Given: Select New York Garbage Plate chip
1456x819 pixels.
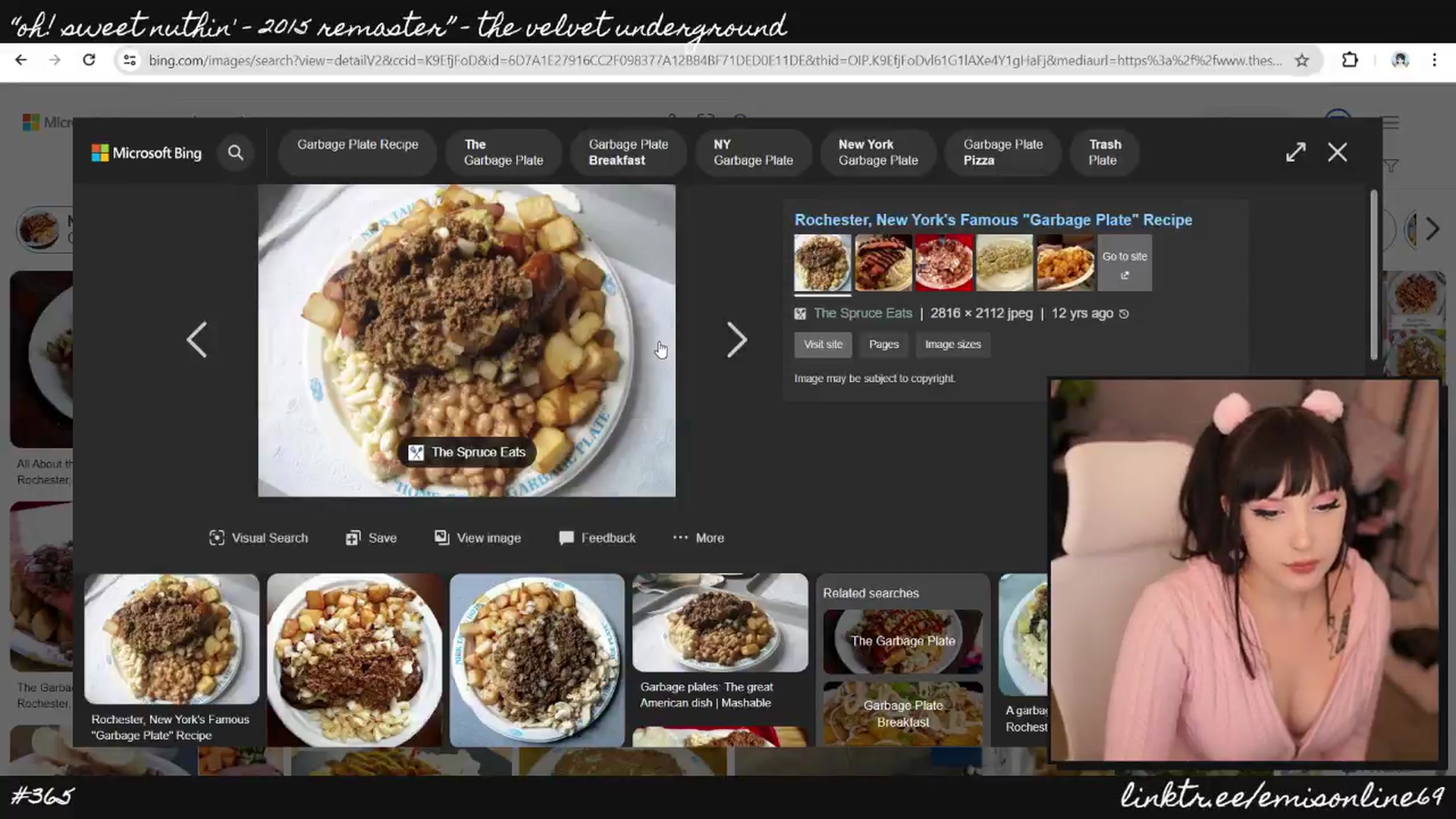Looking at the screenshot, I should pyautogui.click(x=878, y=152).
